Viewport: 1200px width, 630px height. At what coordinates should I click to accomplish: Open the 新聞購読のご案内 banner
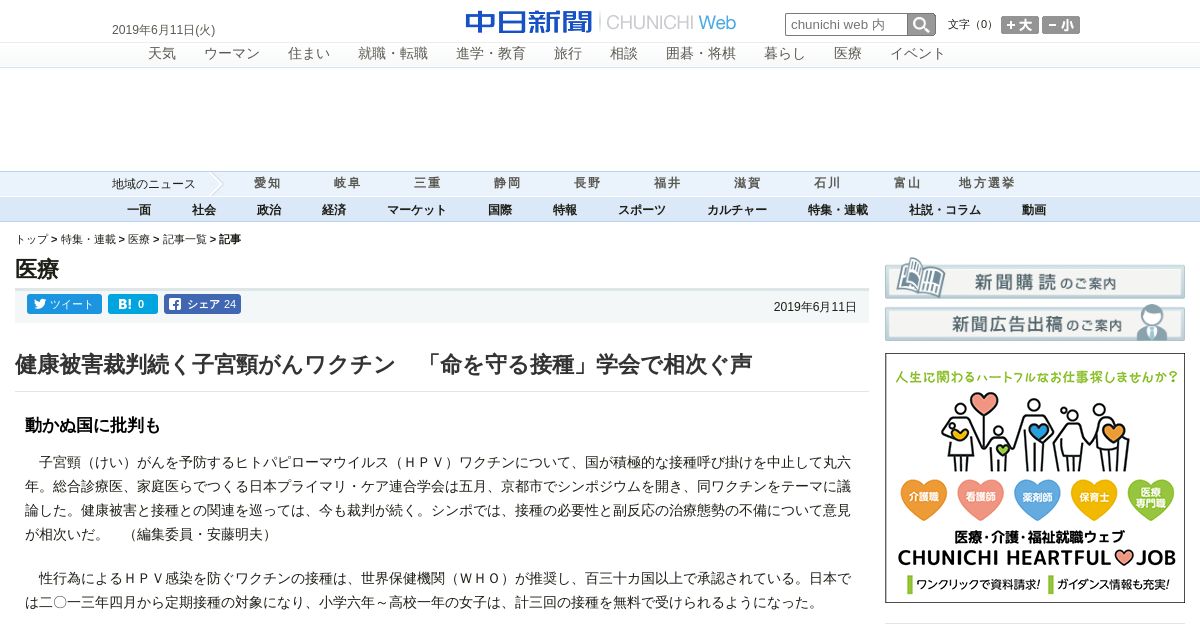tap(1035, 279)
